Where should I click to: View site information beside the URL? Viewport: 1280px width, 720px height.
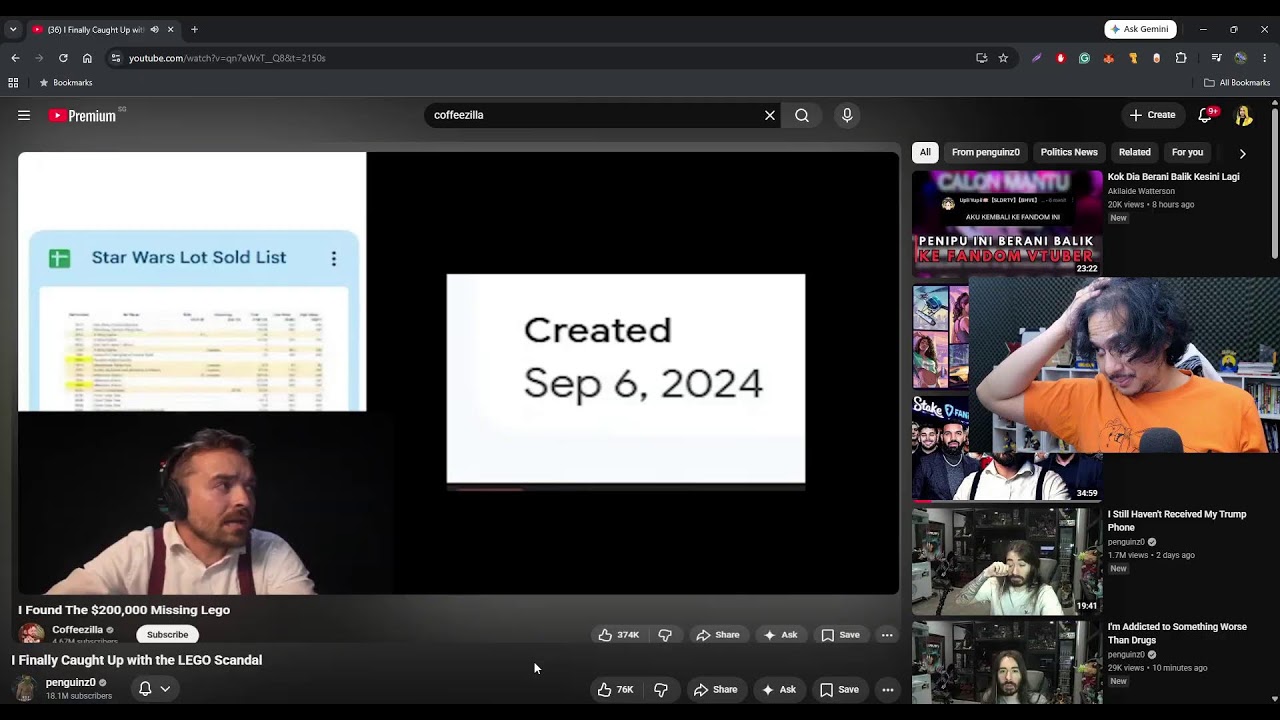pyautogui.click(x=116, y=58)
